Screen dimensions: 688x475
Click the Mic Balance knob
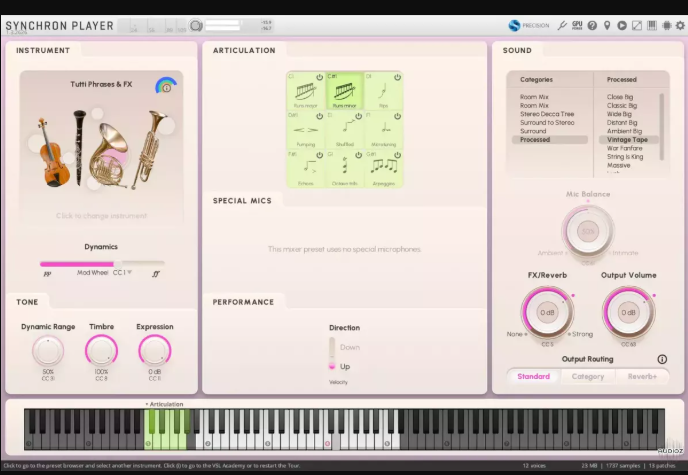pos(588,231)
